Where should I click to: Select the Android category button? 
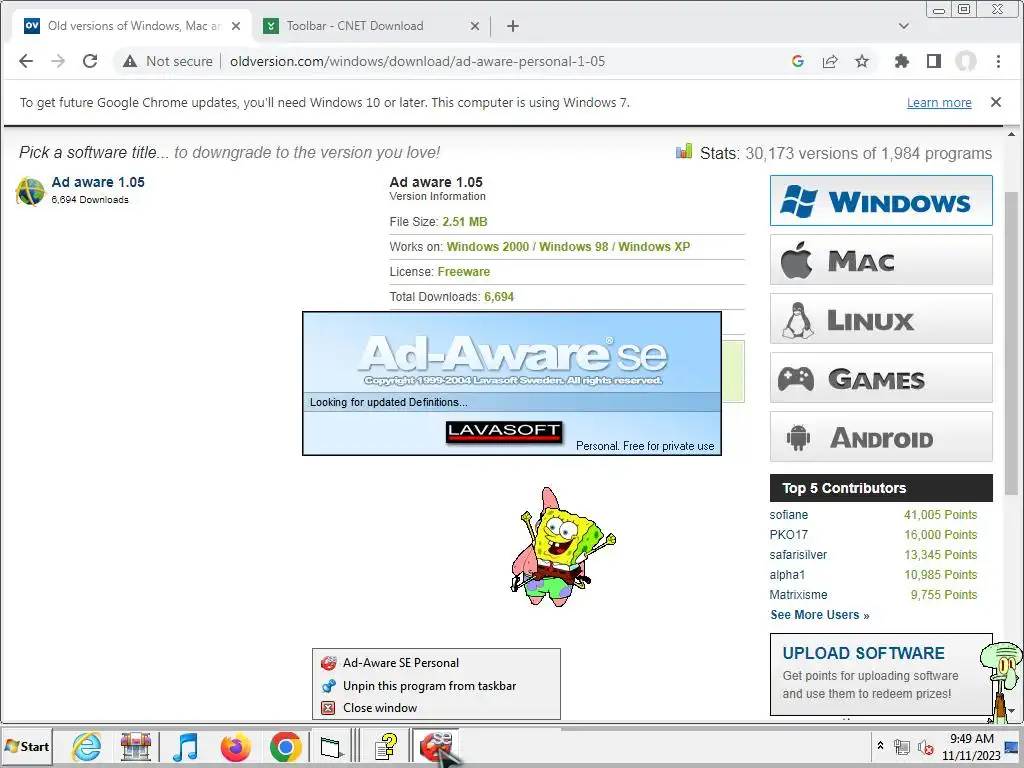pos(881,436)
